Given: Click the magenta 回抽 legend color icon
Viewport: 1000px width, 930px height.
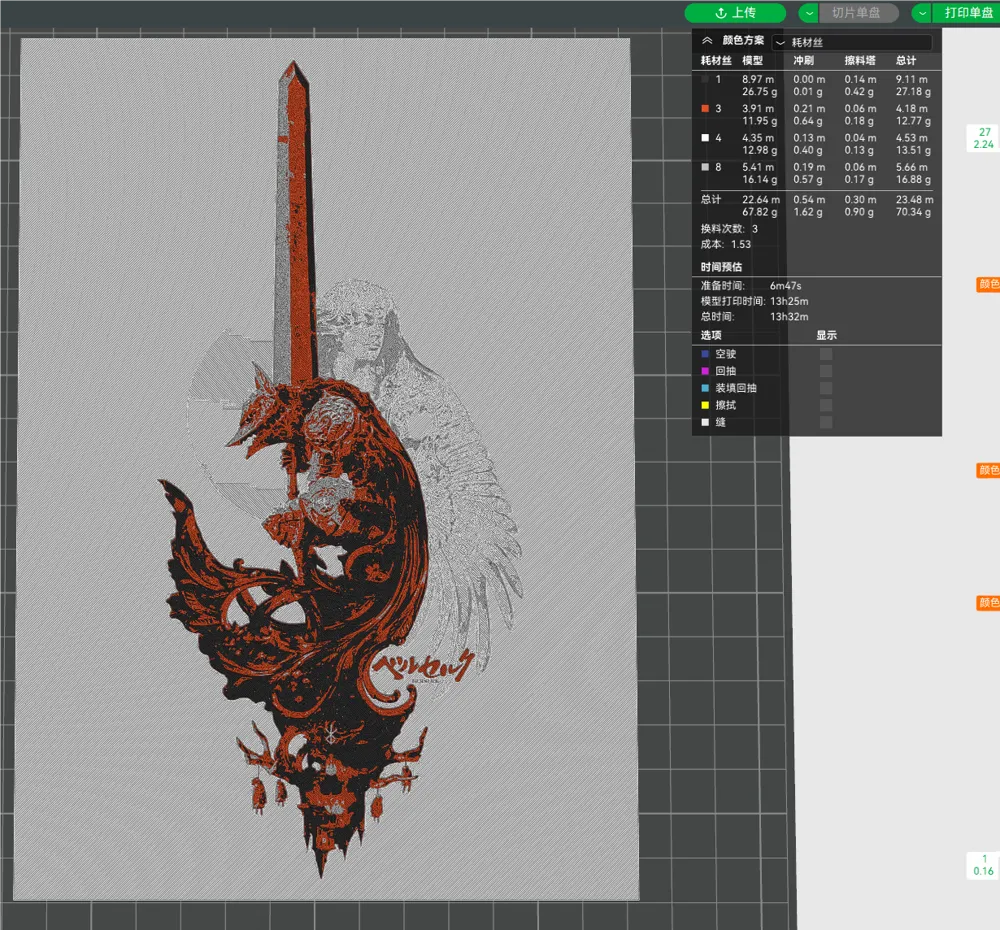Looking at the screenshot, I should click(x=705, y=371).
